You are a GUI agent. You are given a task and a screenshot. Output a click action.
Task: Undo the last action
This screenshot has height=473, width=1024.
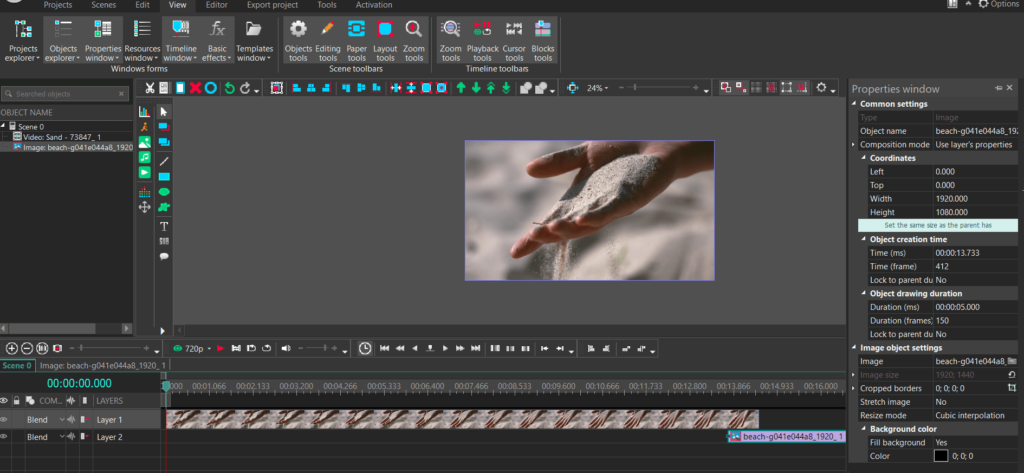(229, 88)
